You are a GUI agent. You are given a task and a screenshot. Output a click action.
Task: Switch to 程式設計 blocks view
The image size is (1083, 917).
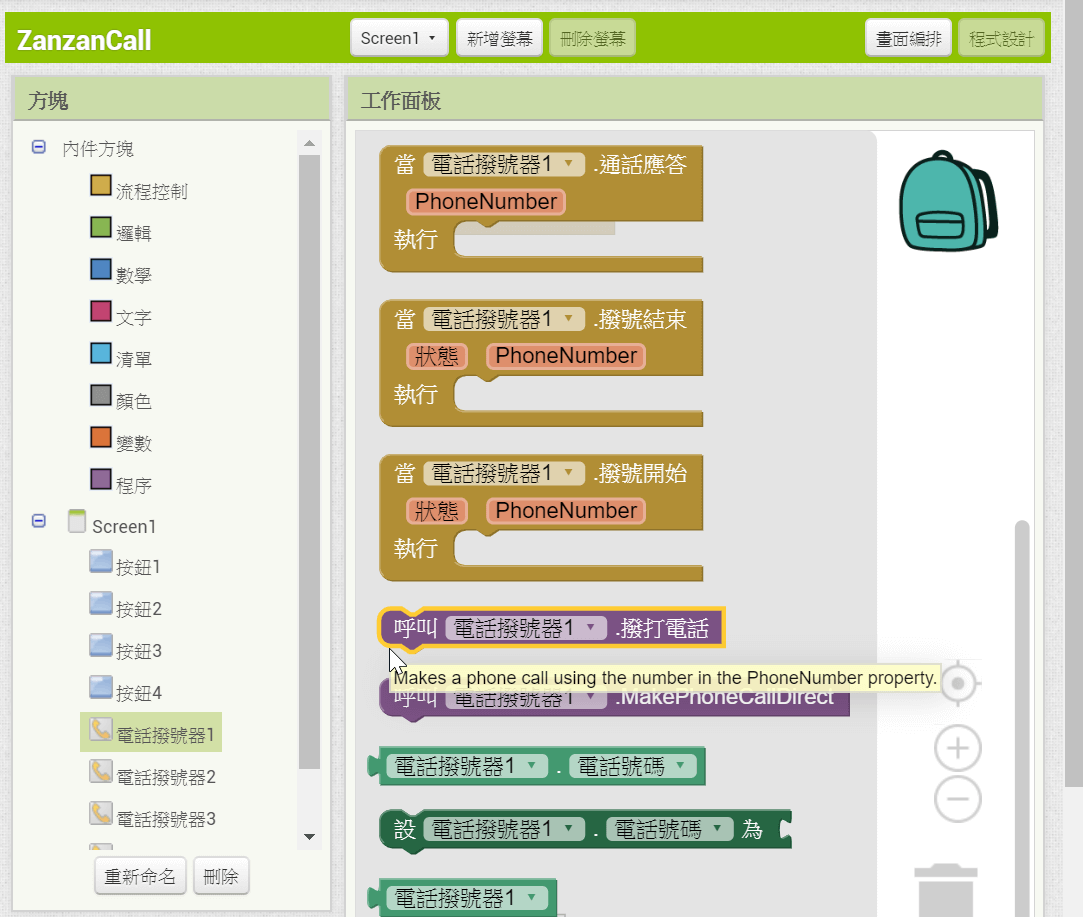[x=1001, y=38]
